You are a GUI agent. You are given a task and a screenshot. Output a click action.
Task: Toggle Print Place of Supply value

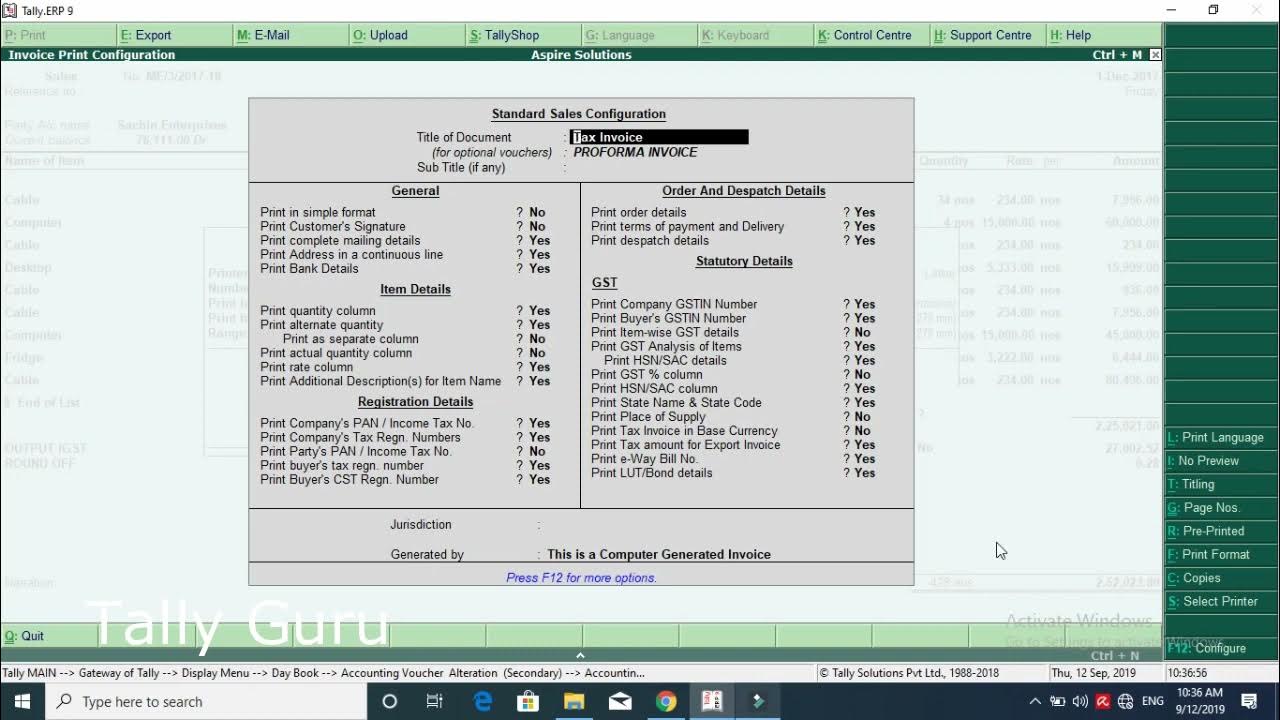click(862, 417)
